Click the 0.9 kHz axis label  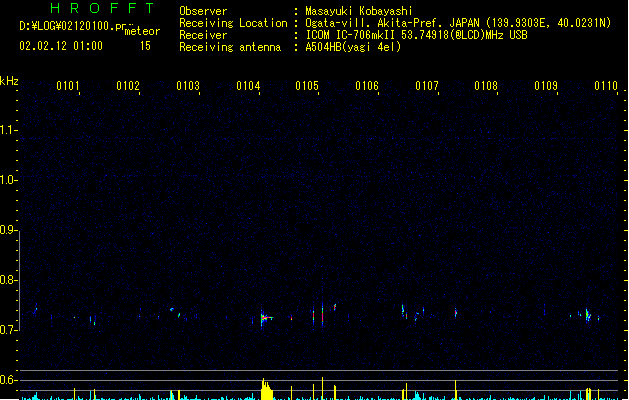[8, 230]
